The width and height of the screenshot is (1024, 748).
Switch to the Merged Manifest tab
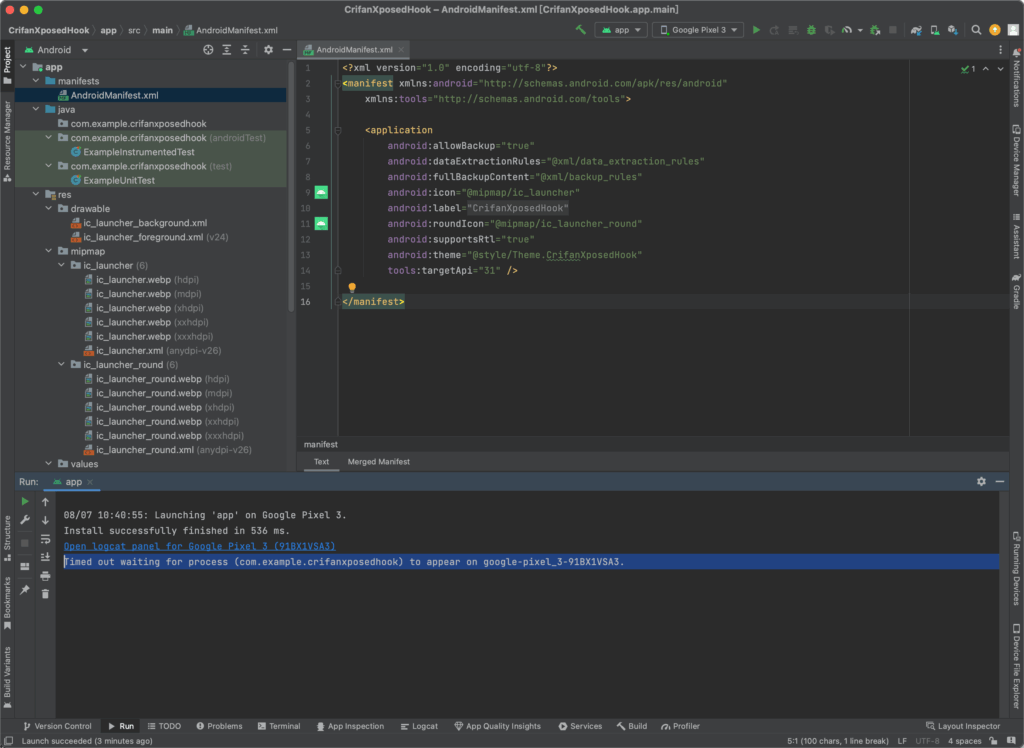[379, 462]
